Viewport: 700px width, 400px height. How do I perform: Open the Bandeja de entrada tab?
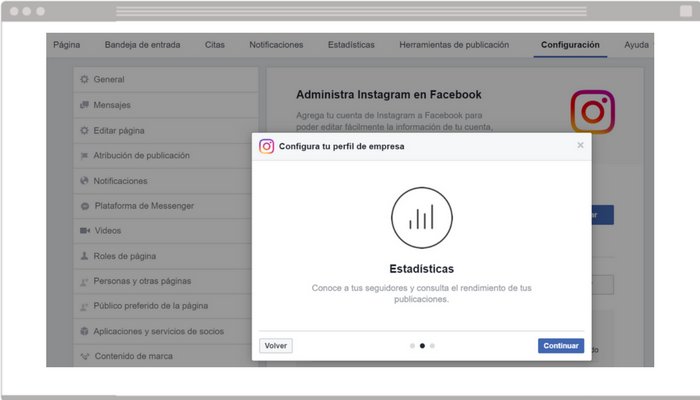pyautogui.click(x=142, y=45)
